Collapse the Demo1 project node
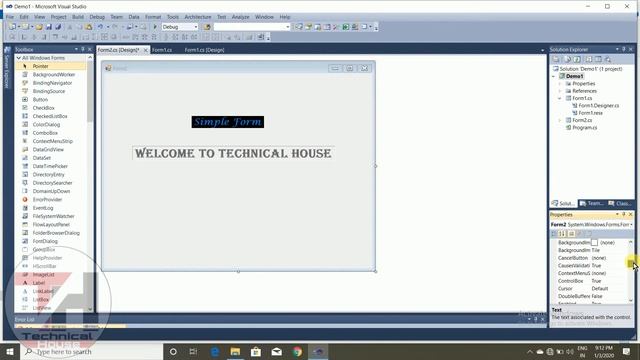 tap(554, 76)
